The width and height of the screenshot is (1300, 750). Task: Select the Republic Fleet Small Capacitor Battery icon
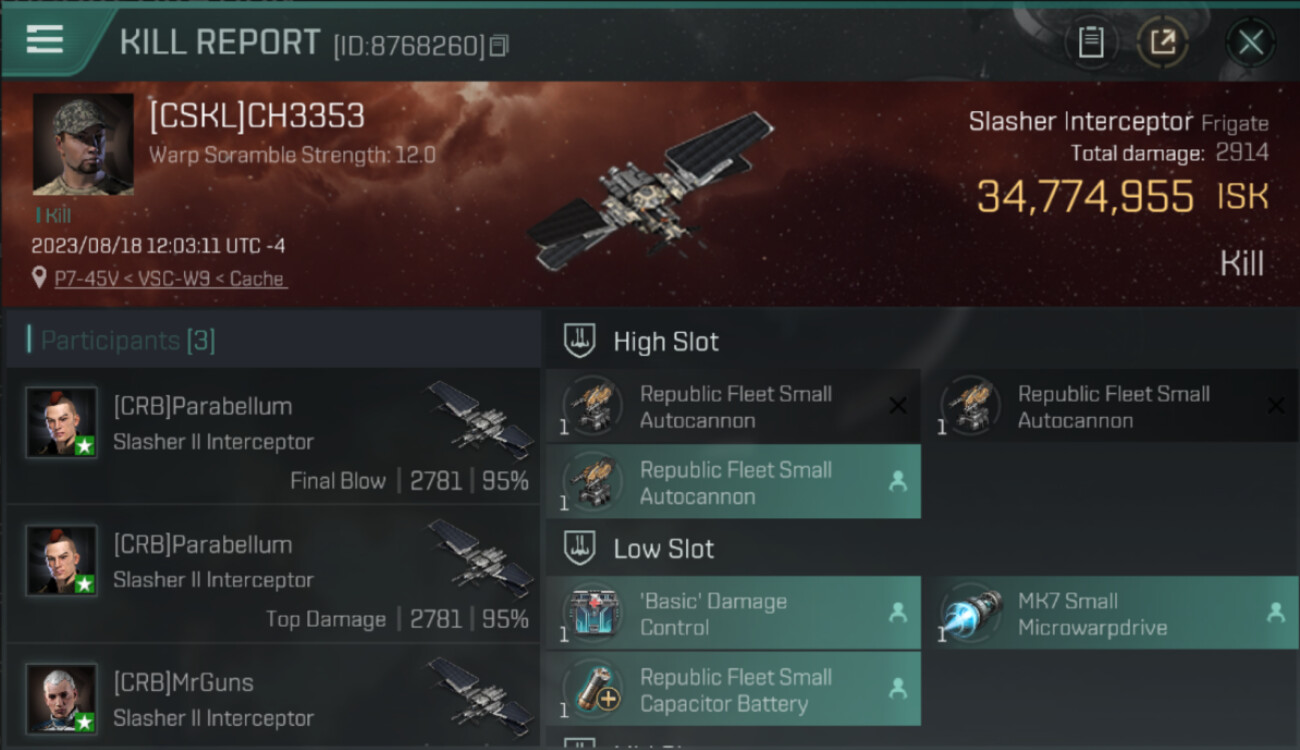[594, 689]
